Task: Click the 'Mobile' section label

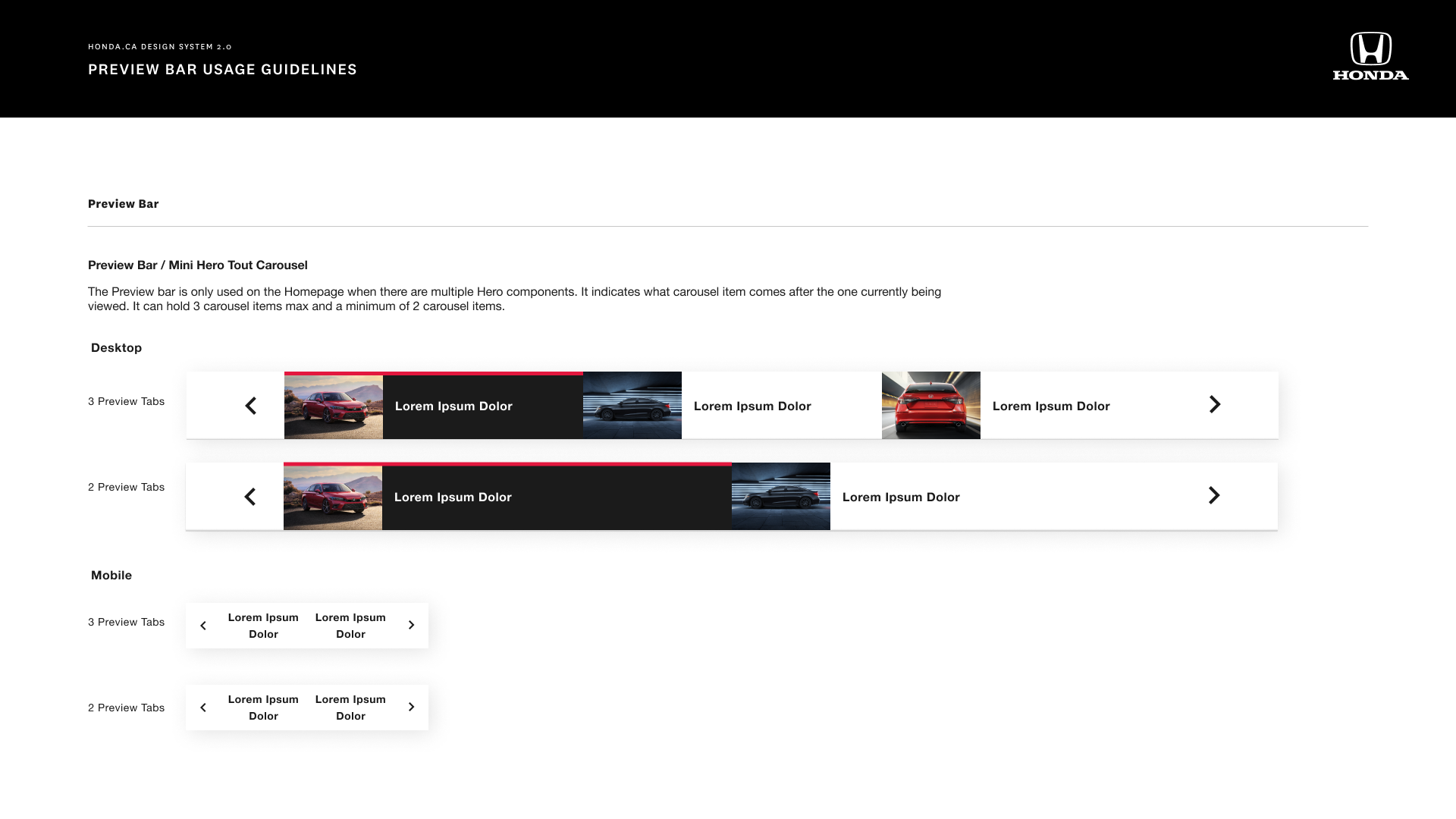Action: (111, 576)
